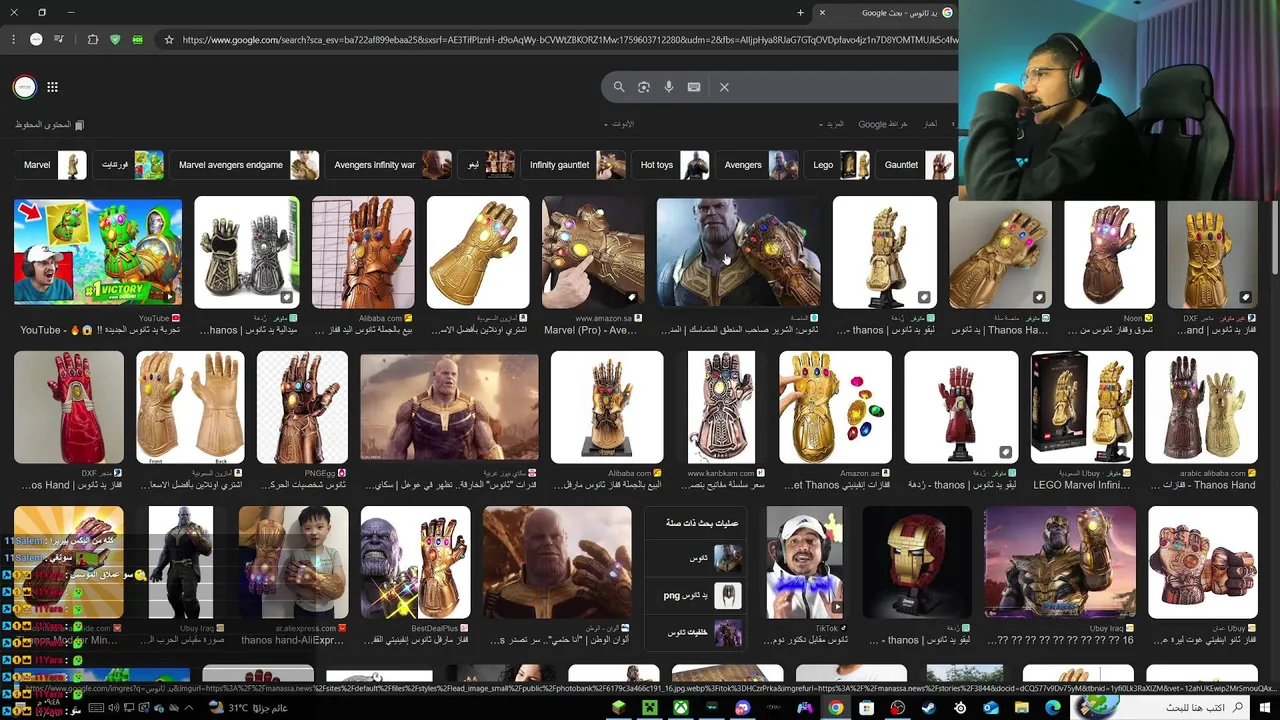Screen dimensions: 1280x720
Task: Open the 31°C weather widget in taskbar
Action: click(250, 708)
